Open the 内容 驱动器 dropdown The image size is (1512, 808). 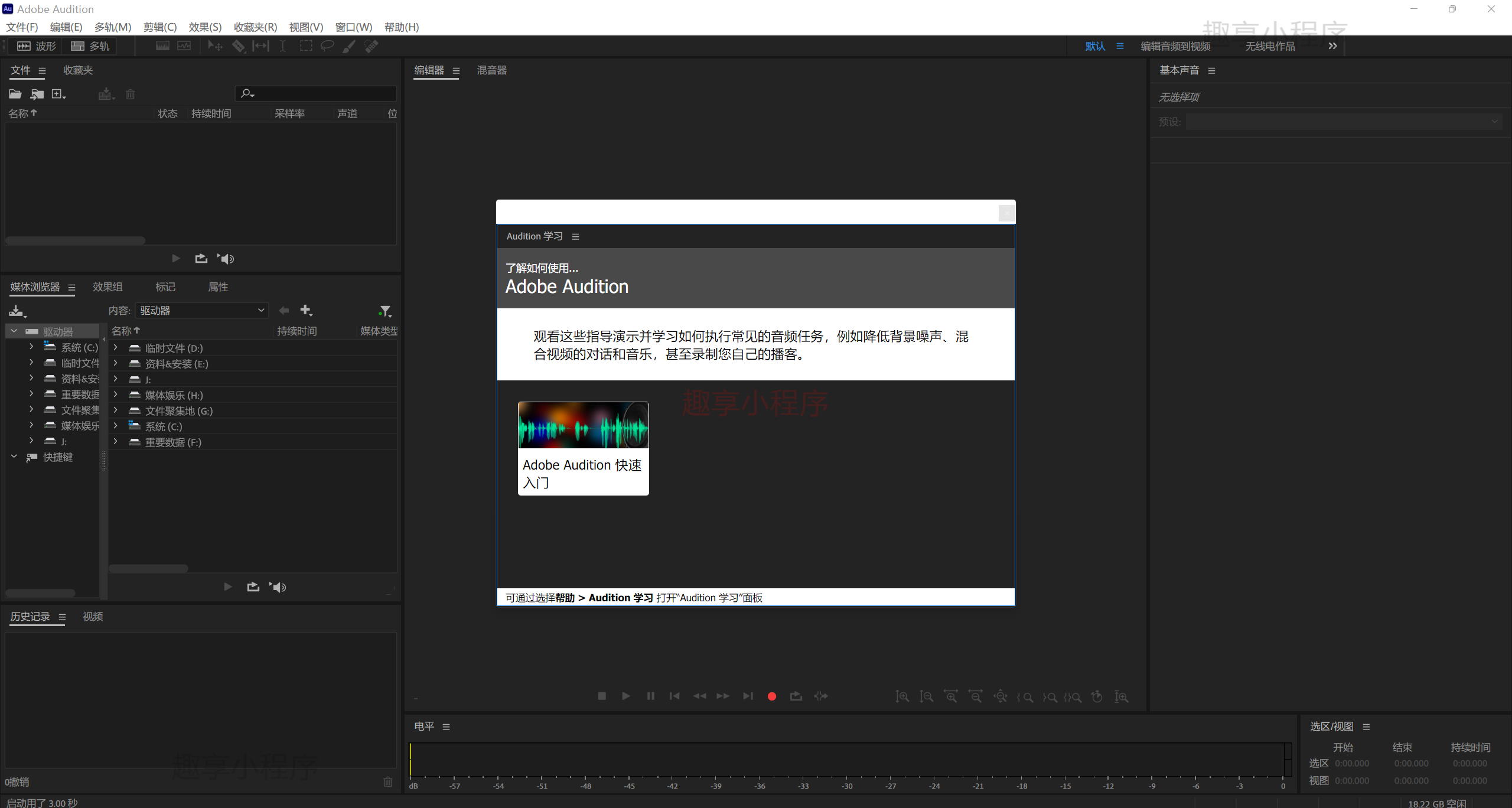pos(201,310)
